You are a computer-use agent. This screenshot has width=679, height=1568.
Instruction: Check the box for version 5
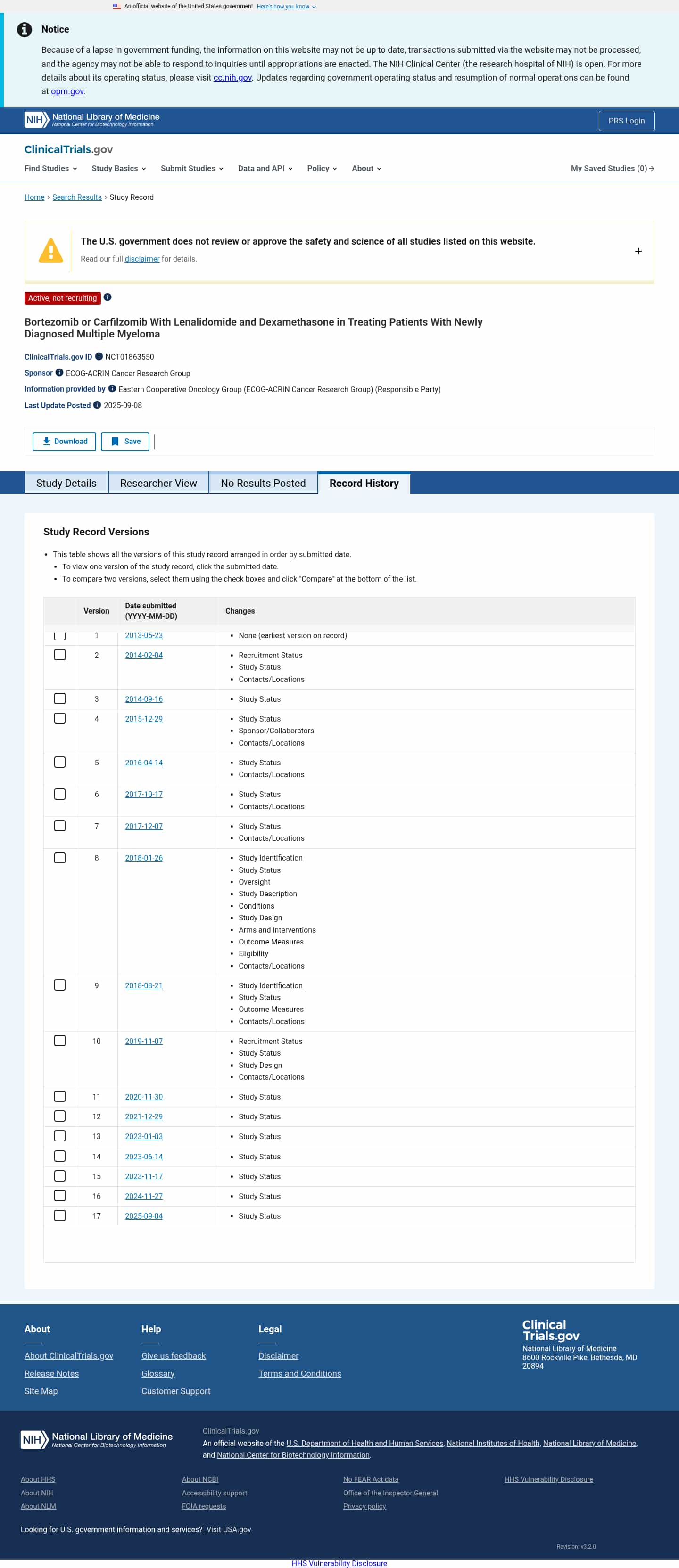coord(60,762)
